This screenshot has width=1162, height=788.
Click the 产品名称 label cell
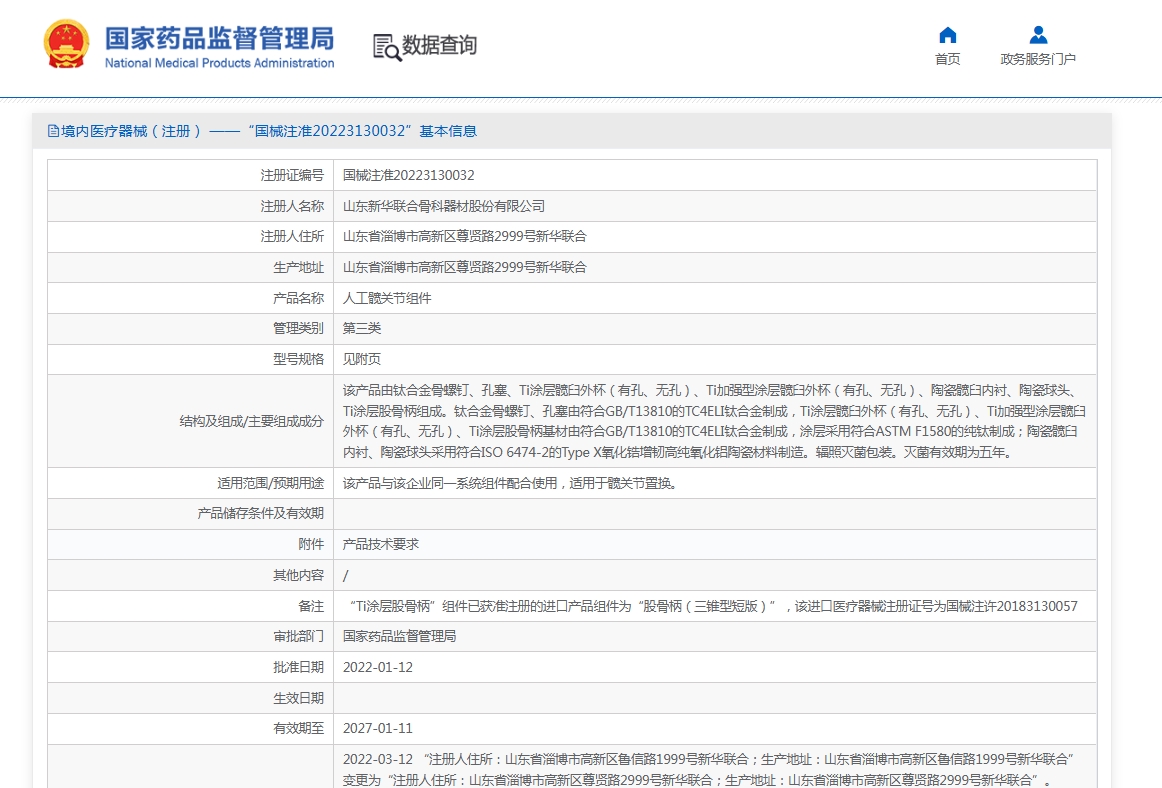pyautogui.click(x=190, y=298)
